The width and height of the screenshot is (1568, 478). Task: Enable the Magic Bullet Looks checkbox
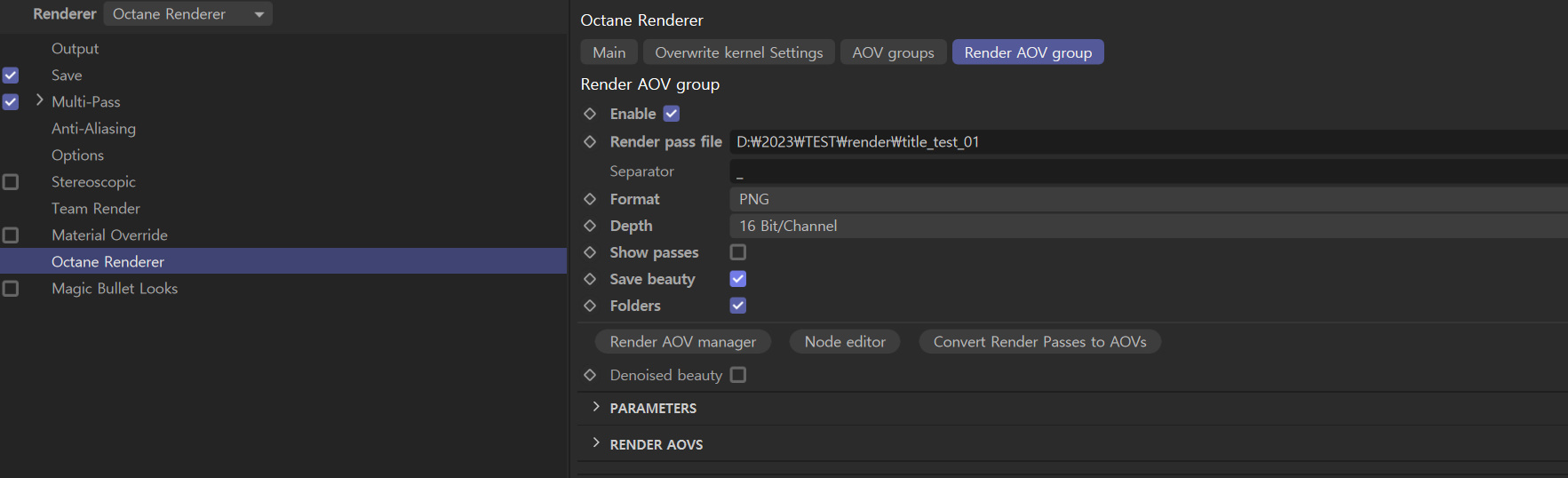point(11,289)
